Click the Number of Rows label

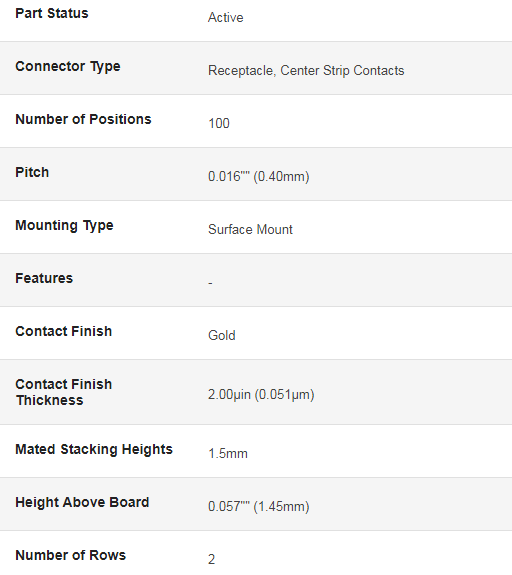click(x=70, y=556)
